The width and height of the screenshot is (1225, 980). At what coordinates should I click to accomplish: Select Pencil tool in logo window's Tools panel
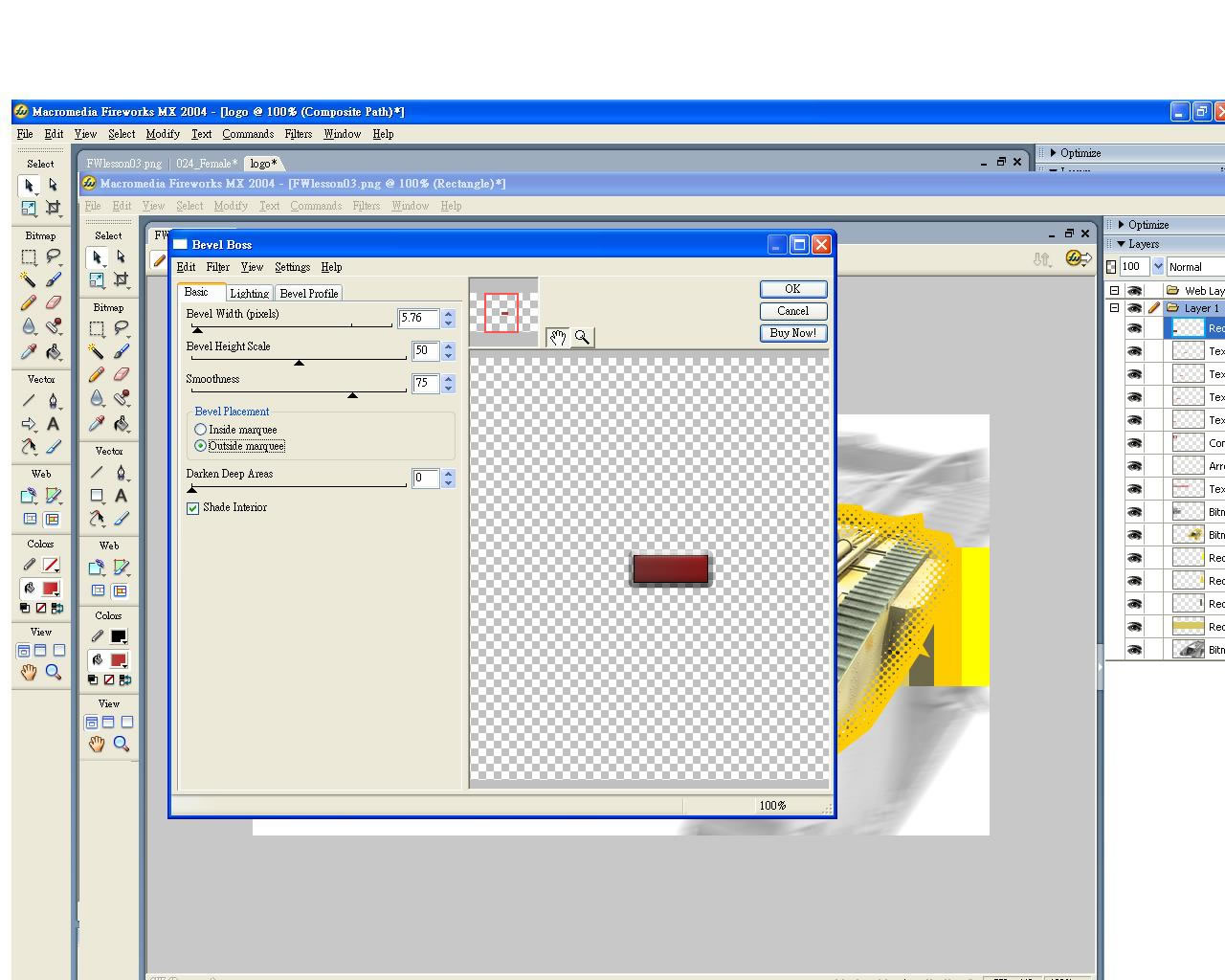point(29,302)
